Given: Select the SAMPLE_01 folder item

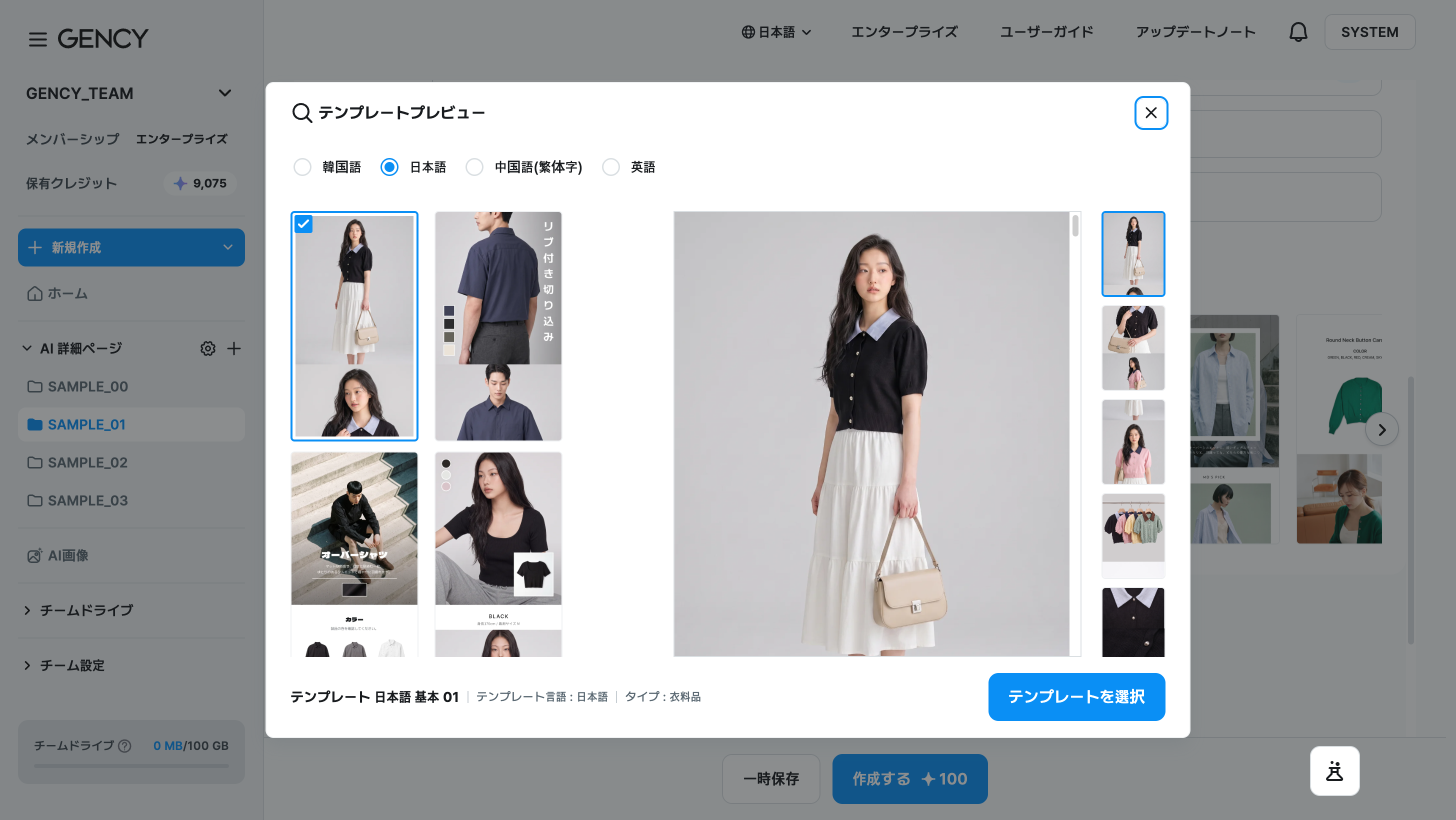Looking at the screenshot, I should pyautogui.click(x=131, y=424).
